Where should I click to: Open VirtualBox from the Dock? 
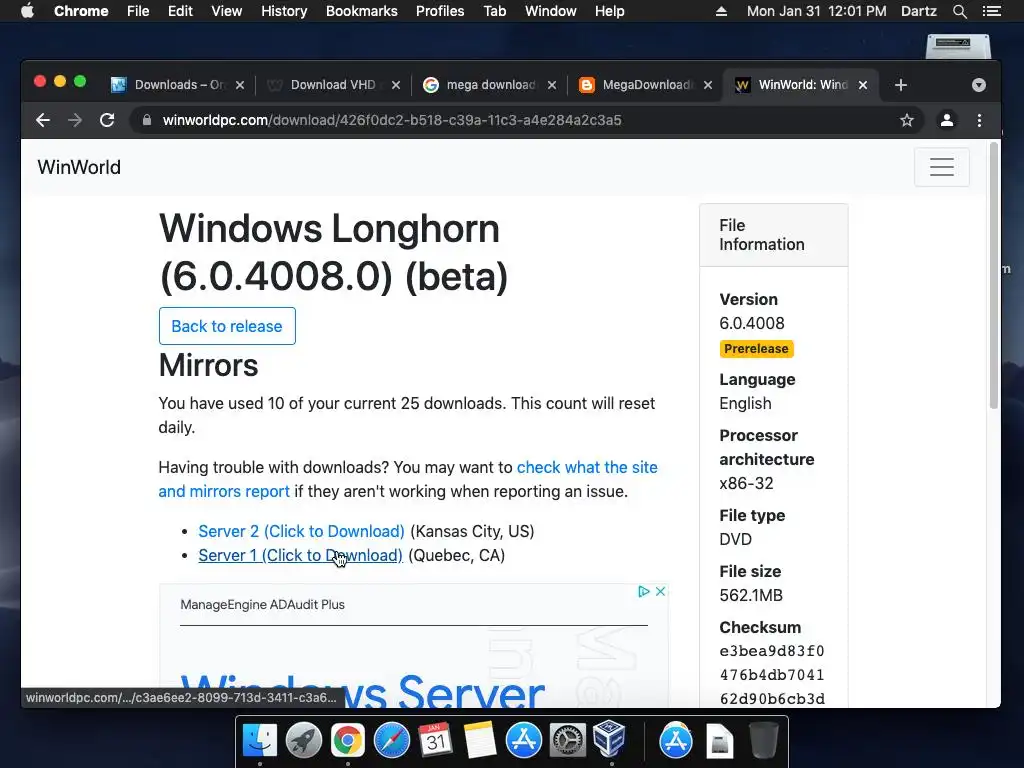[609, 738]
